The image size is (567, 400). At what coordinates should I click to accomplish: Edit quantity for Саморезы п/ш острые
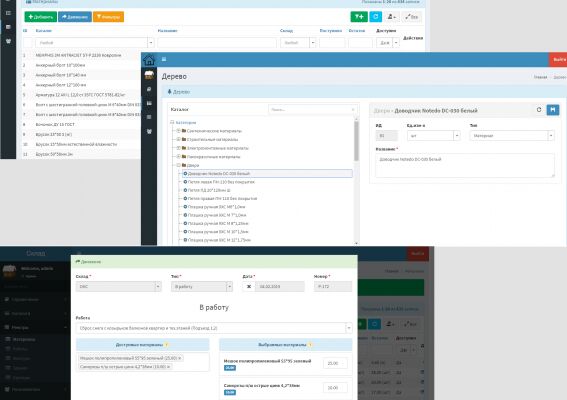[x=335, y=388]
